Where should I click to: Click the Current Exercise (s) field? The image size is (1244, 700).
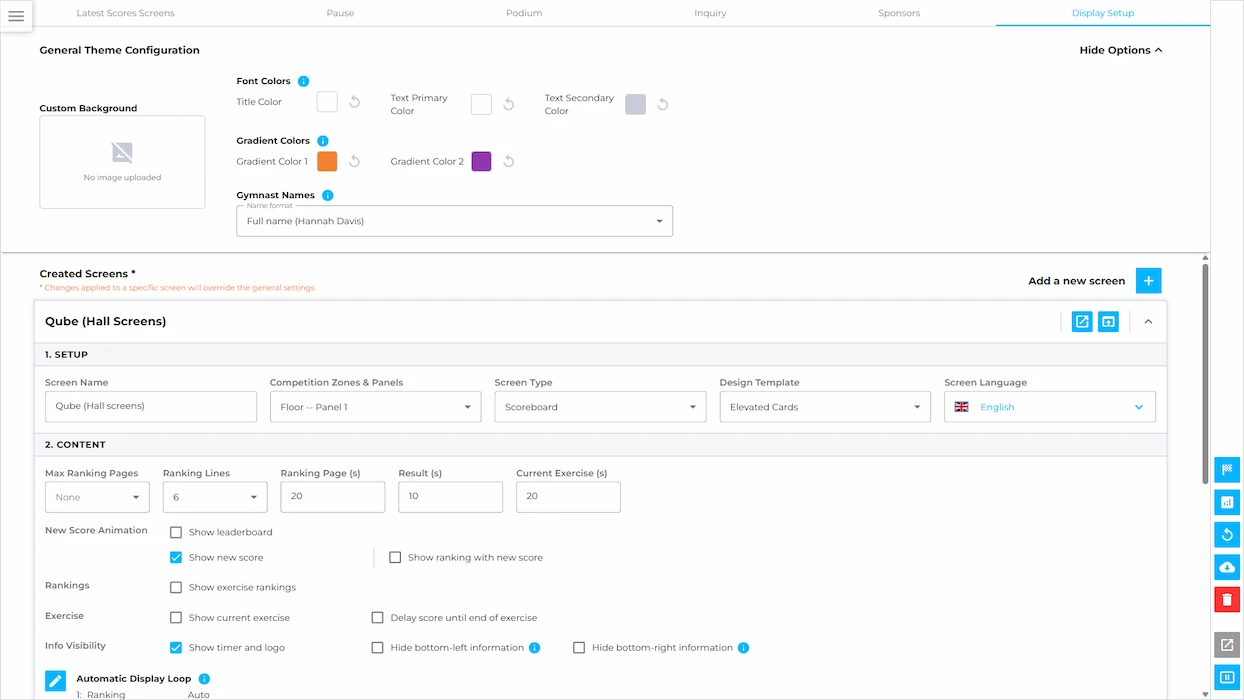click(568, 497)
